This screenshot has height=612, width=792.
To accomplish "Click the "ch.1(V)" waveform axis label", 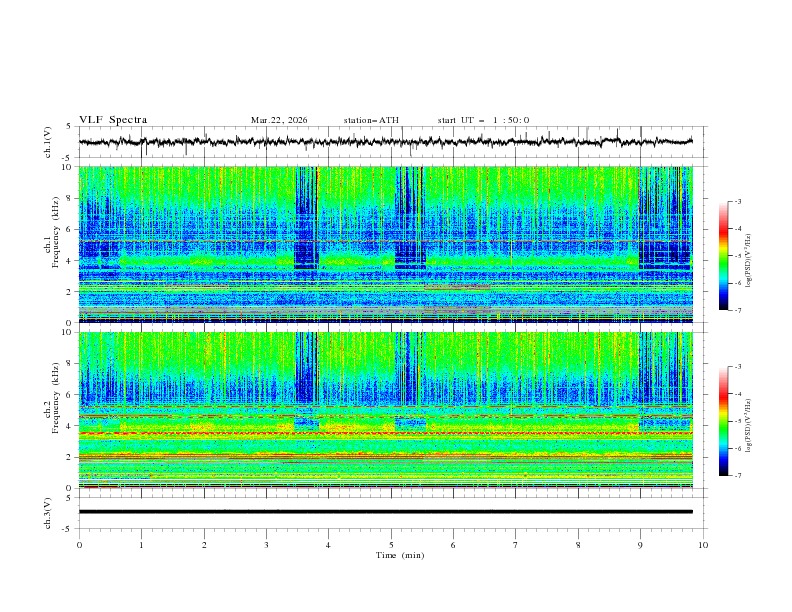I will click(48, 142).
